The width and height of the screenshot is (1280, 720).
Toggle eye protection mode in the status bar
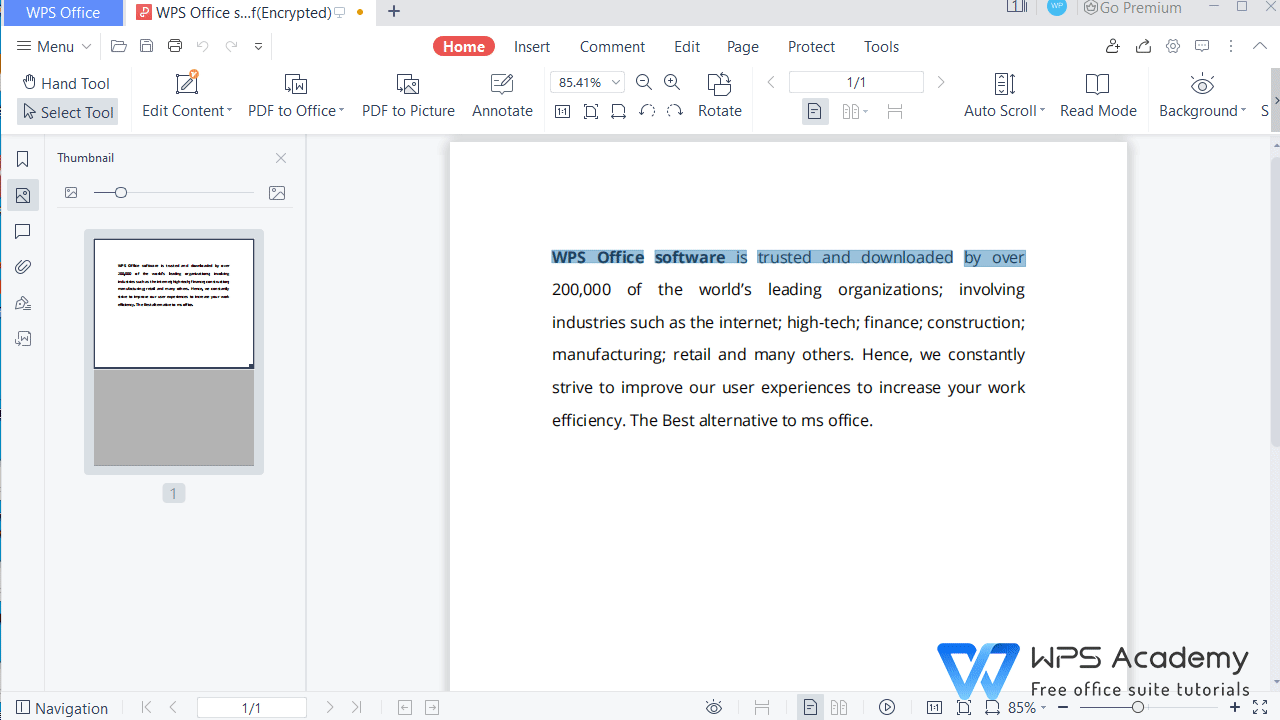pos(714,708)
